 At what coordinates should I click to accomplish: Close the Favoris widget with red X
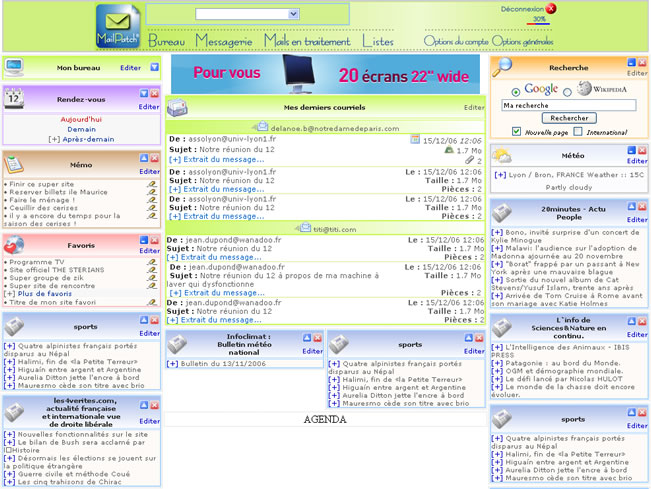[x=155, y=241]
